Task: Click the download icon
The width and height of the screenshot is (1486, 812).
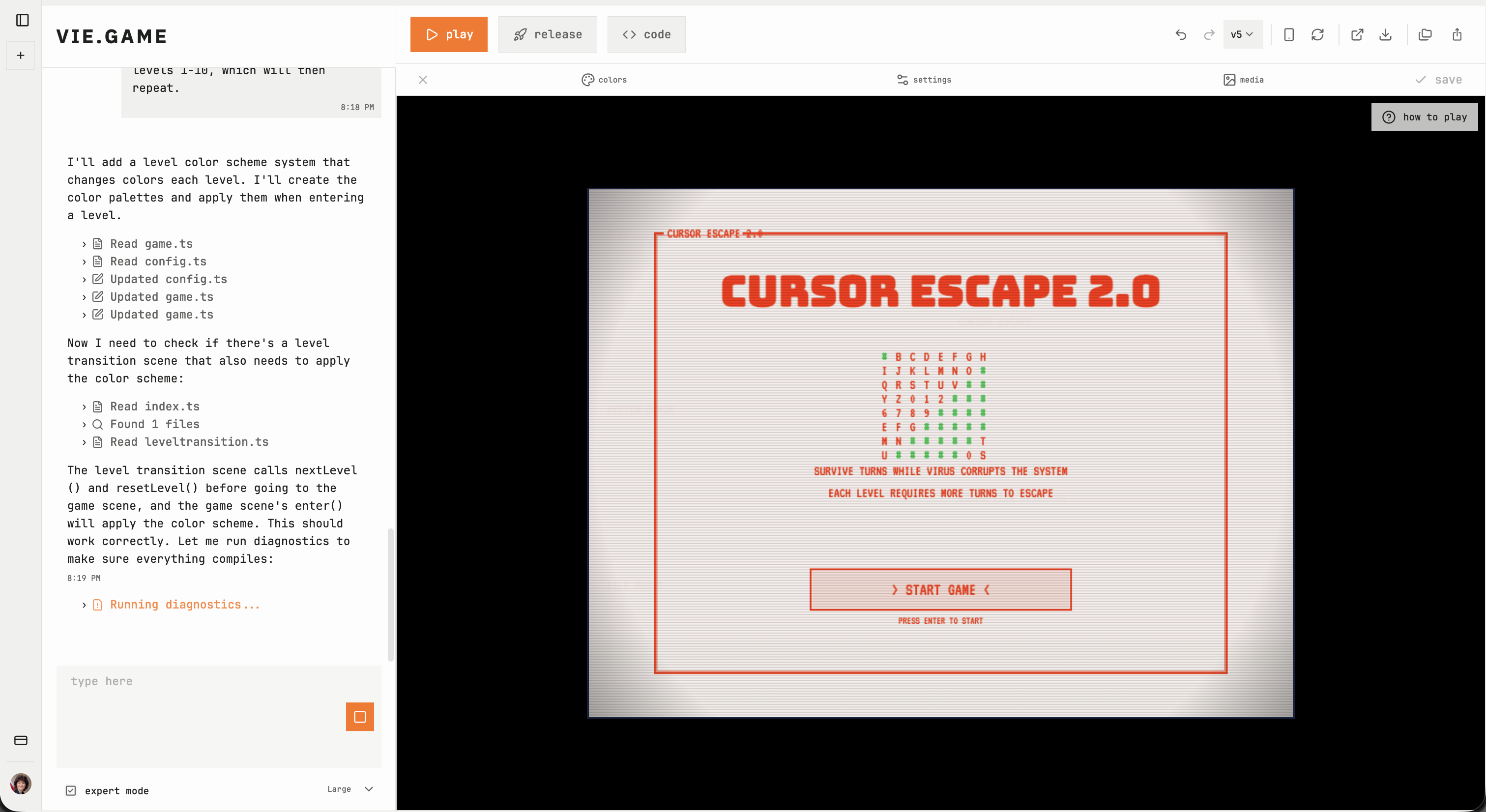Action: pyautogui.click(x=1386, y=34)
